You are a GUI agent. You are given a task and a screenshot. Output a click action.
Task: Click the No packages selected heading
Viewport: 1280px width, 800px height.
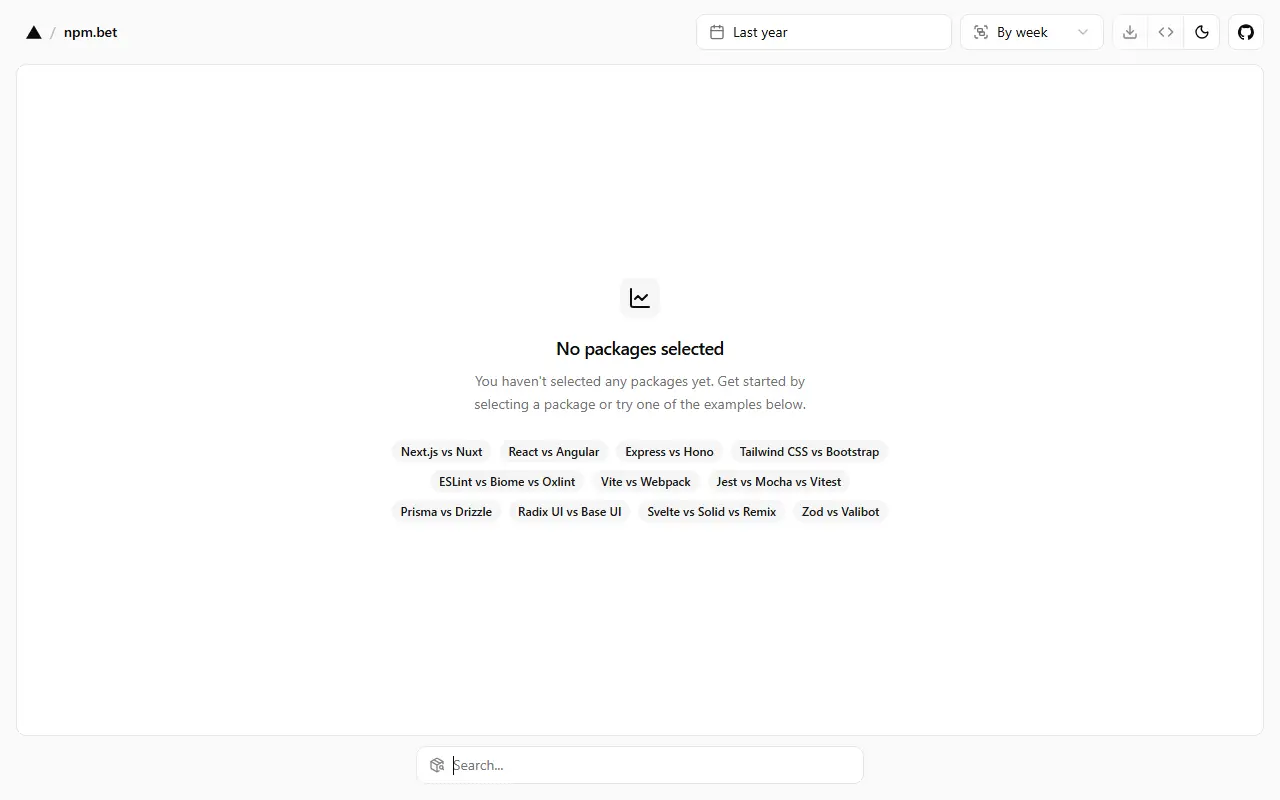640,349
